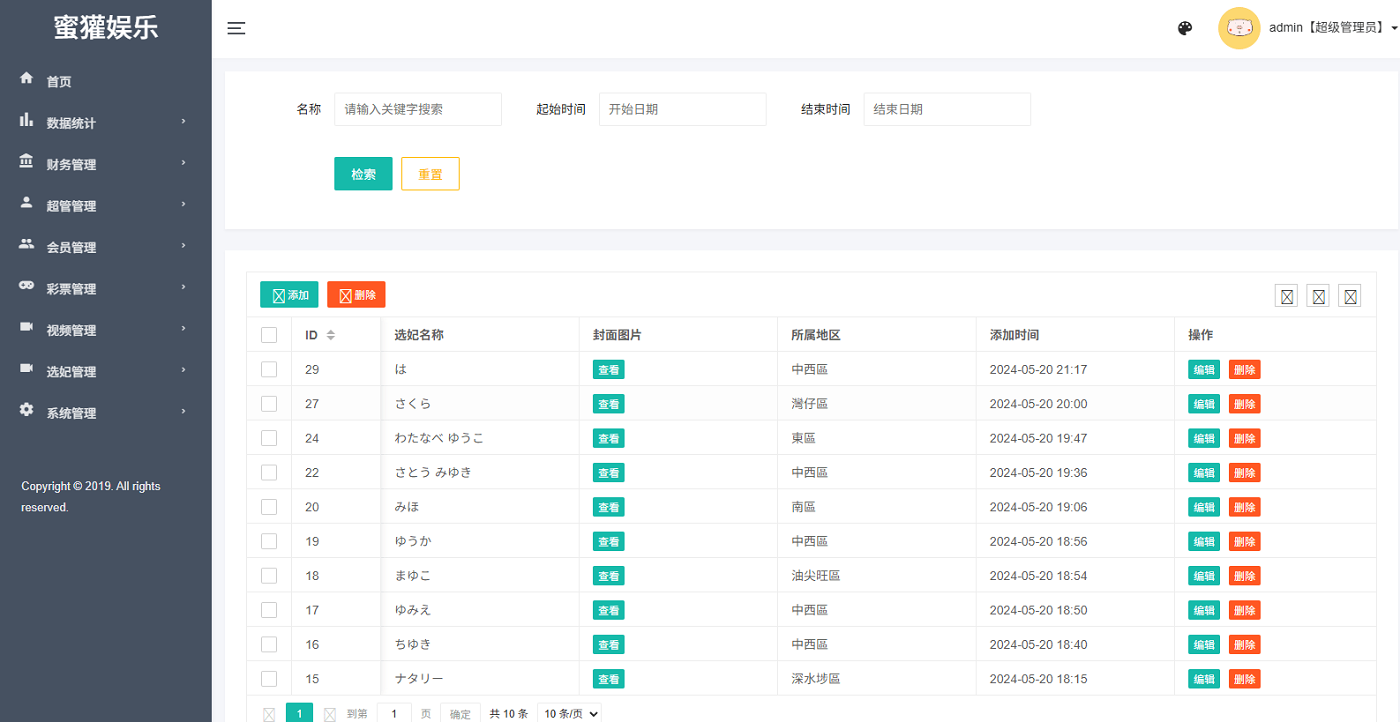Viewport: 1400px width, 722px height.
Task: Select the checkbox for row ID 20
Action: pos(269,507)
